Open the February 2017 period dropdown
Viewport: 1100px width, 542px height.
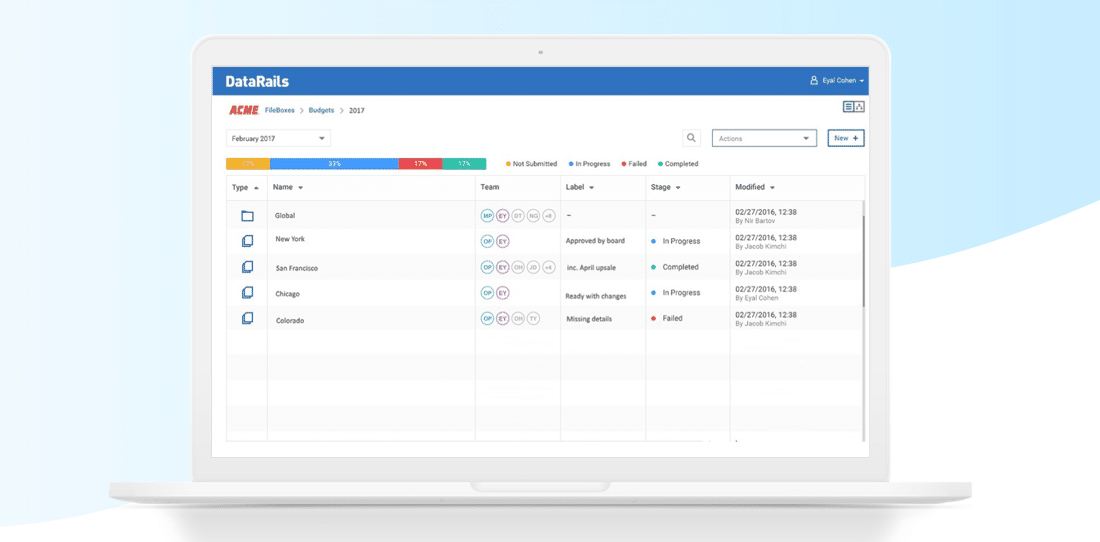(279, 138)
